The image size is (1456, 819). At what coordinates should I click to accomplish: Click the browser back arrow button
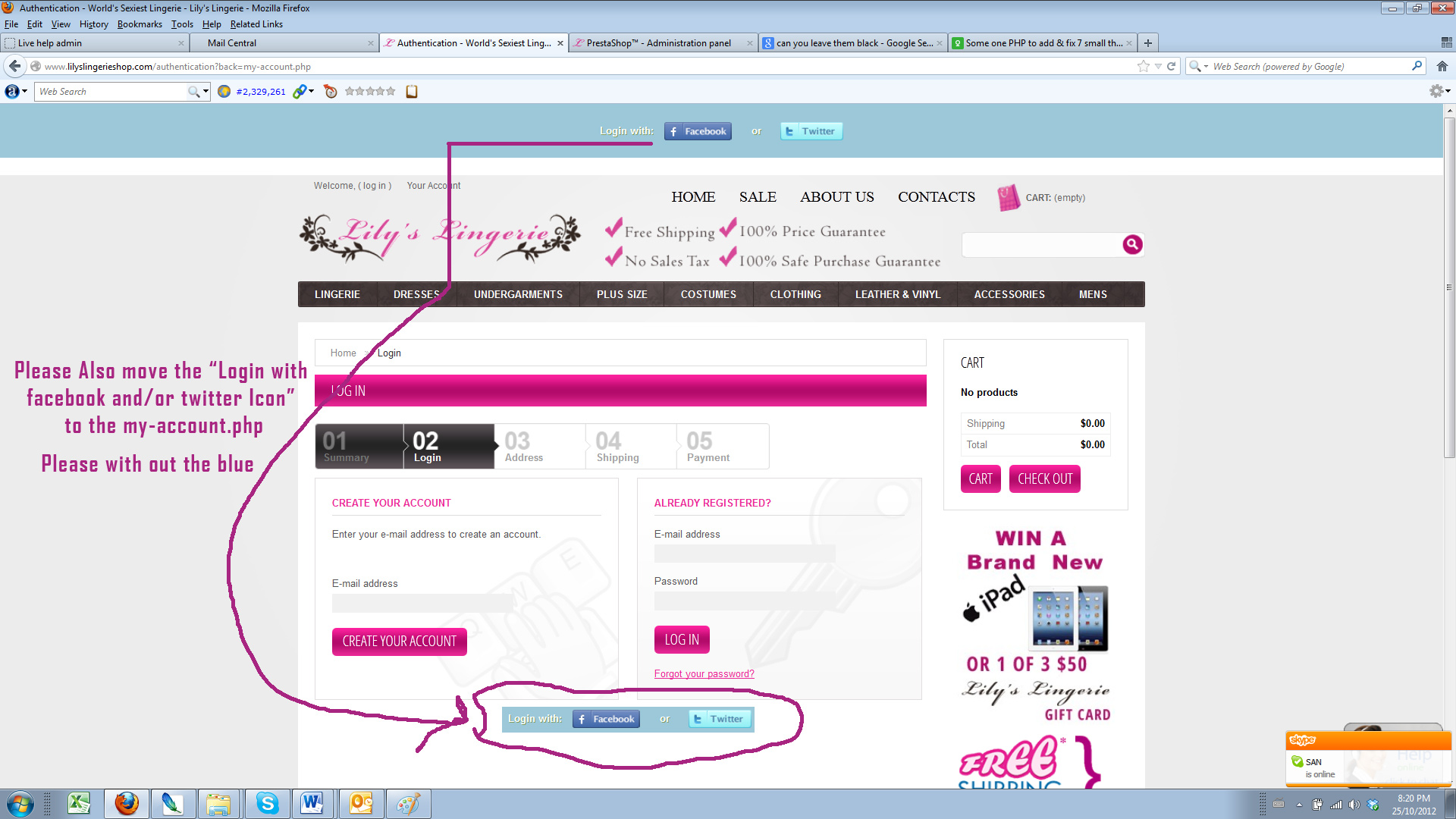[14, 67]
